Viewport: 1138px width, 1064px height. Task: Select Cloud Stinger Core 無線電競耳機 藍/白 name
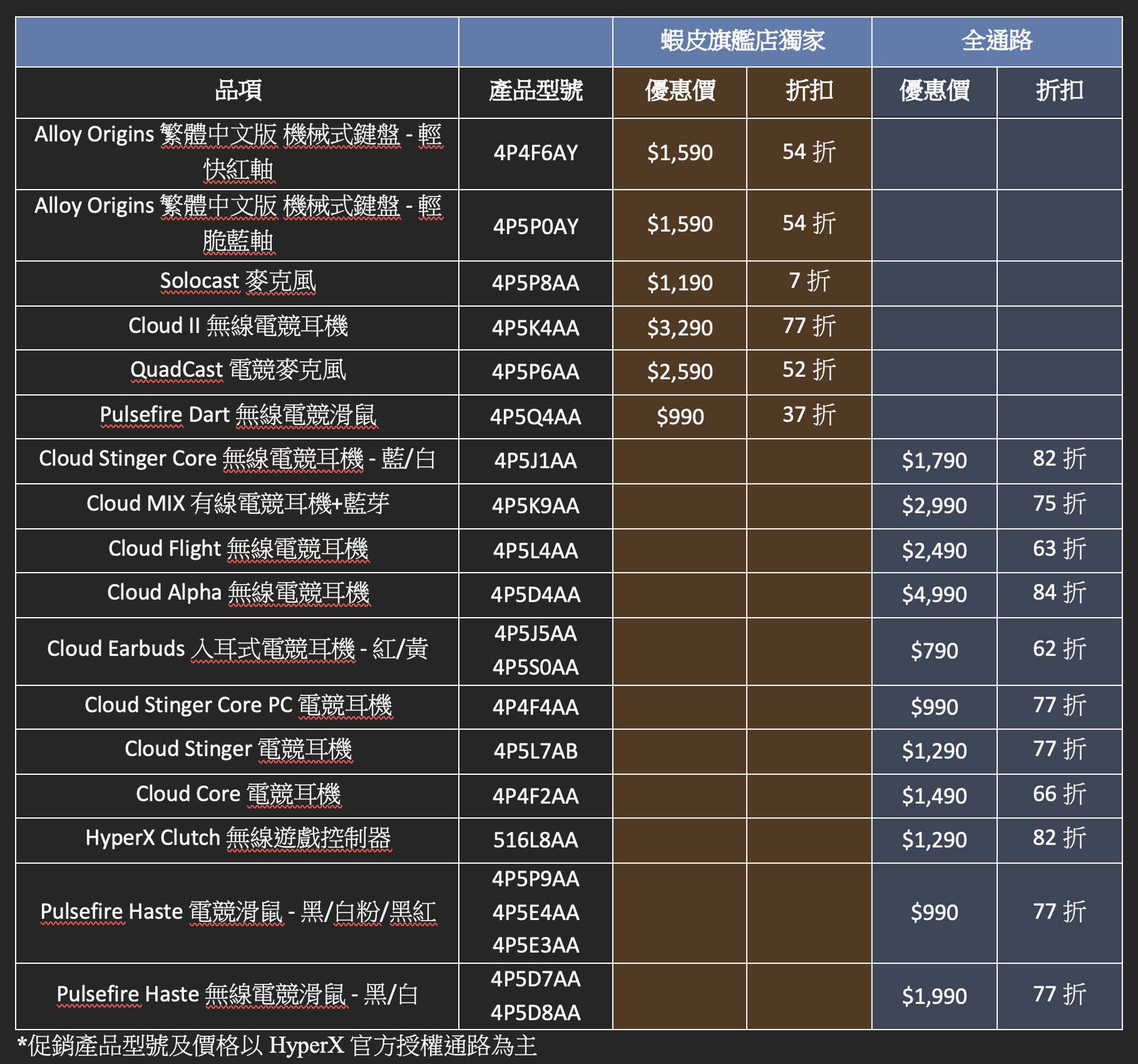coord(237,459)
